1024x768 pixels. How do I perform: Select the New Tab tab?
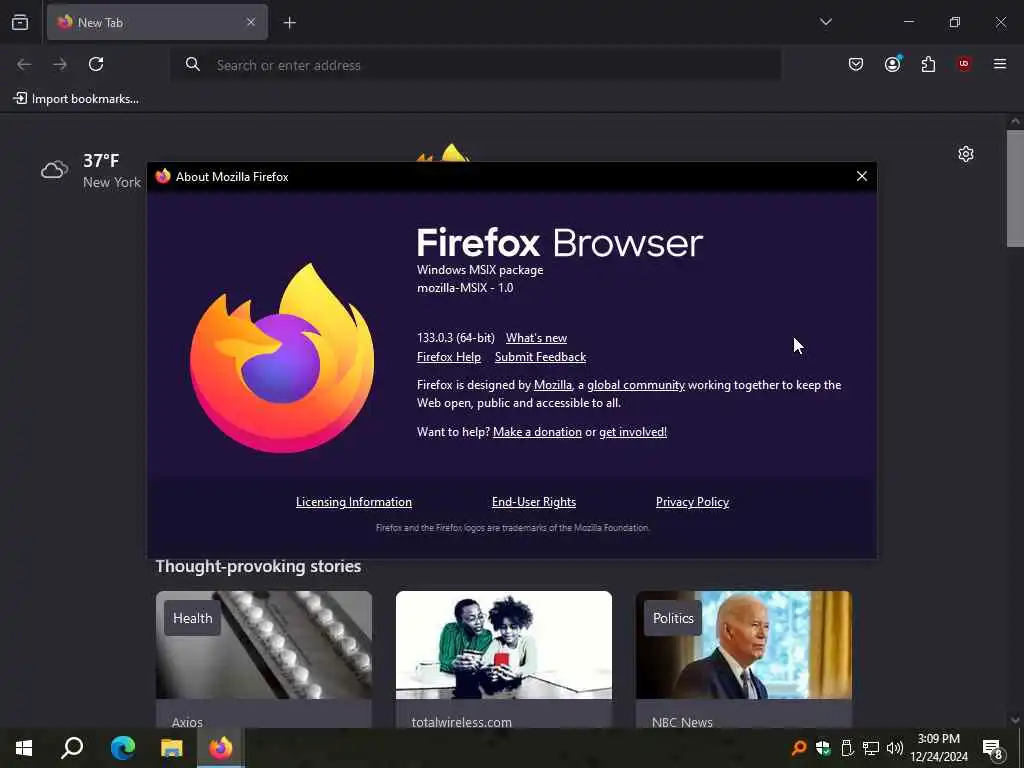[157, 22]
